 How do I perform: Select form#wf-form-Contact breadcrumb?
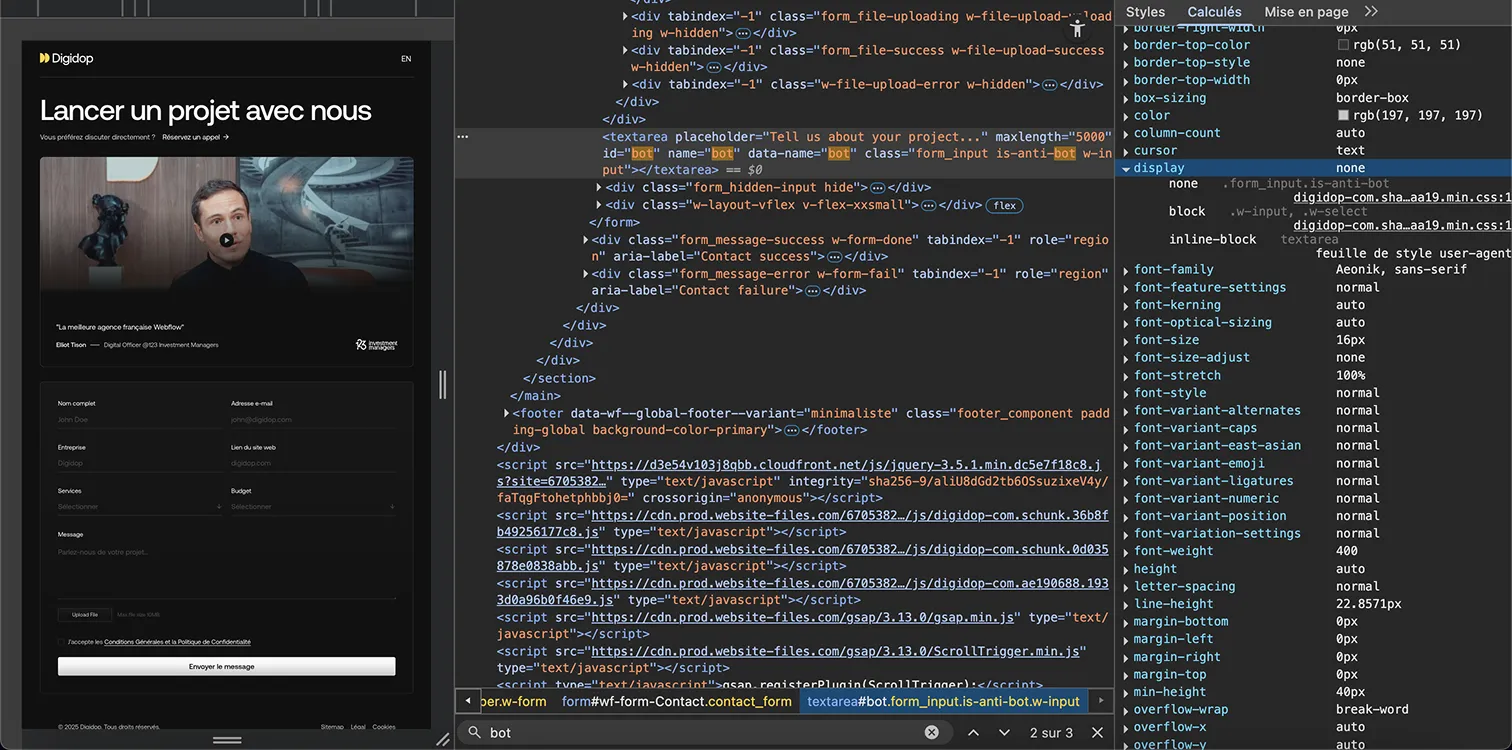tap(676, 701)
